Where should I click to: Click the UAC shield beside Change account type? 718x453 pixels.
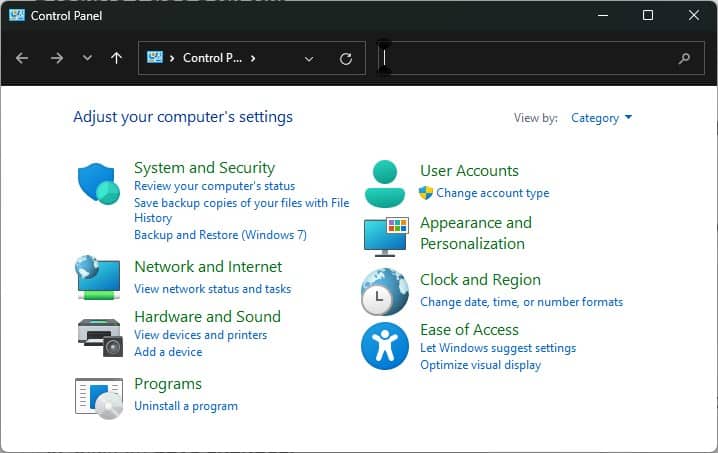pos(425,193)
